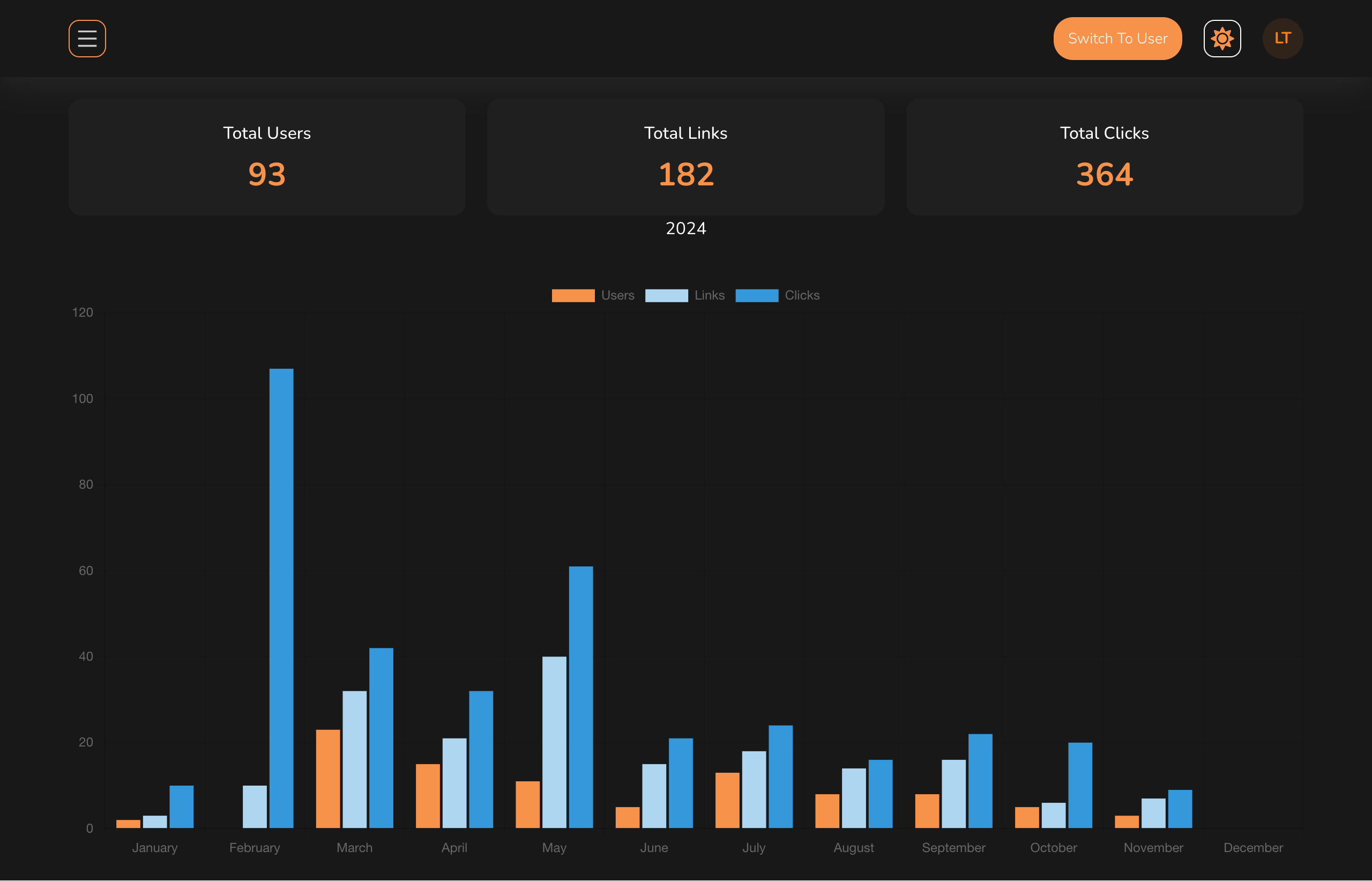Click the December axis label
Image resolution: width=1372 pixels, height=881 pixels.
point(1252,847)
